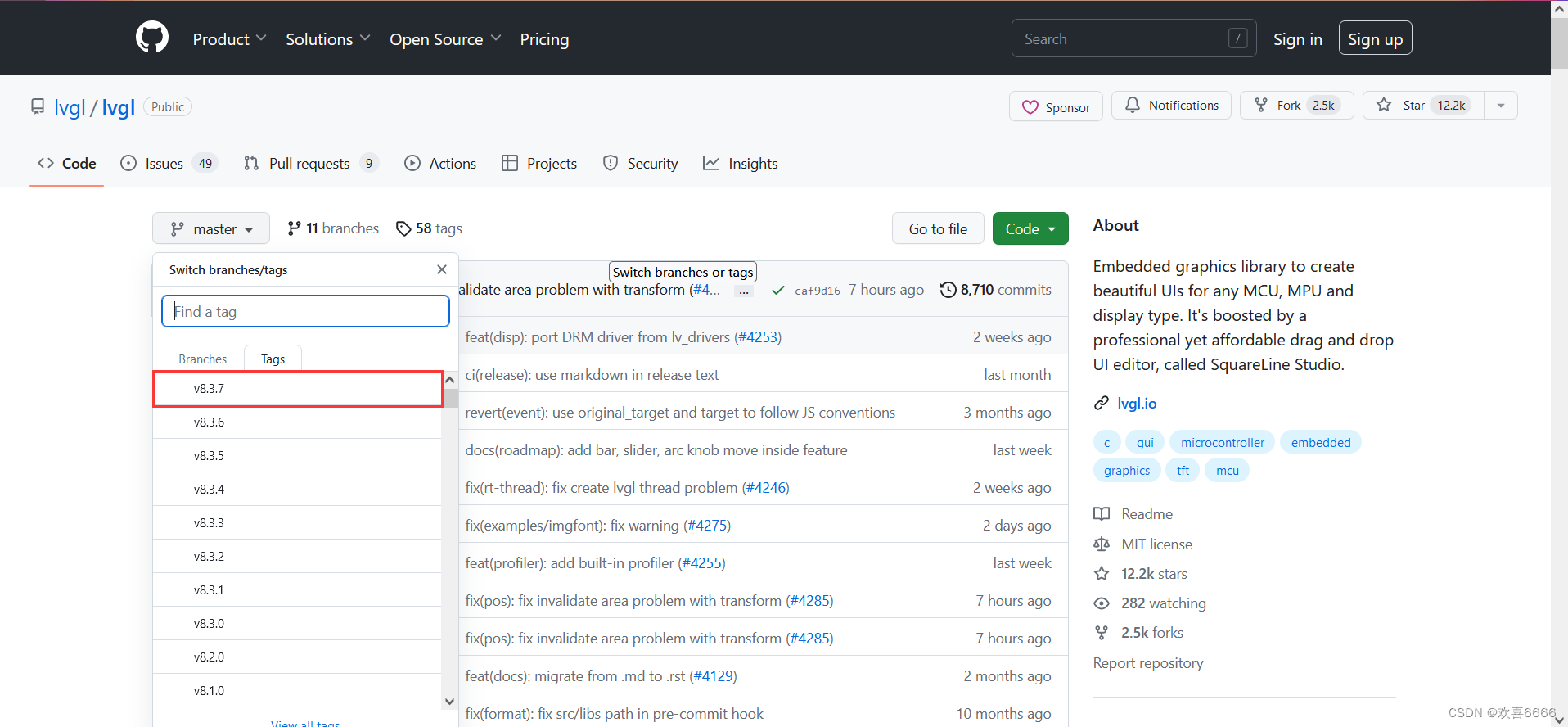Click Report repository link

1148,663
